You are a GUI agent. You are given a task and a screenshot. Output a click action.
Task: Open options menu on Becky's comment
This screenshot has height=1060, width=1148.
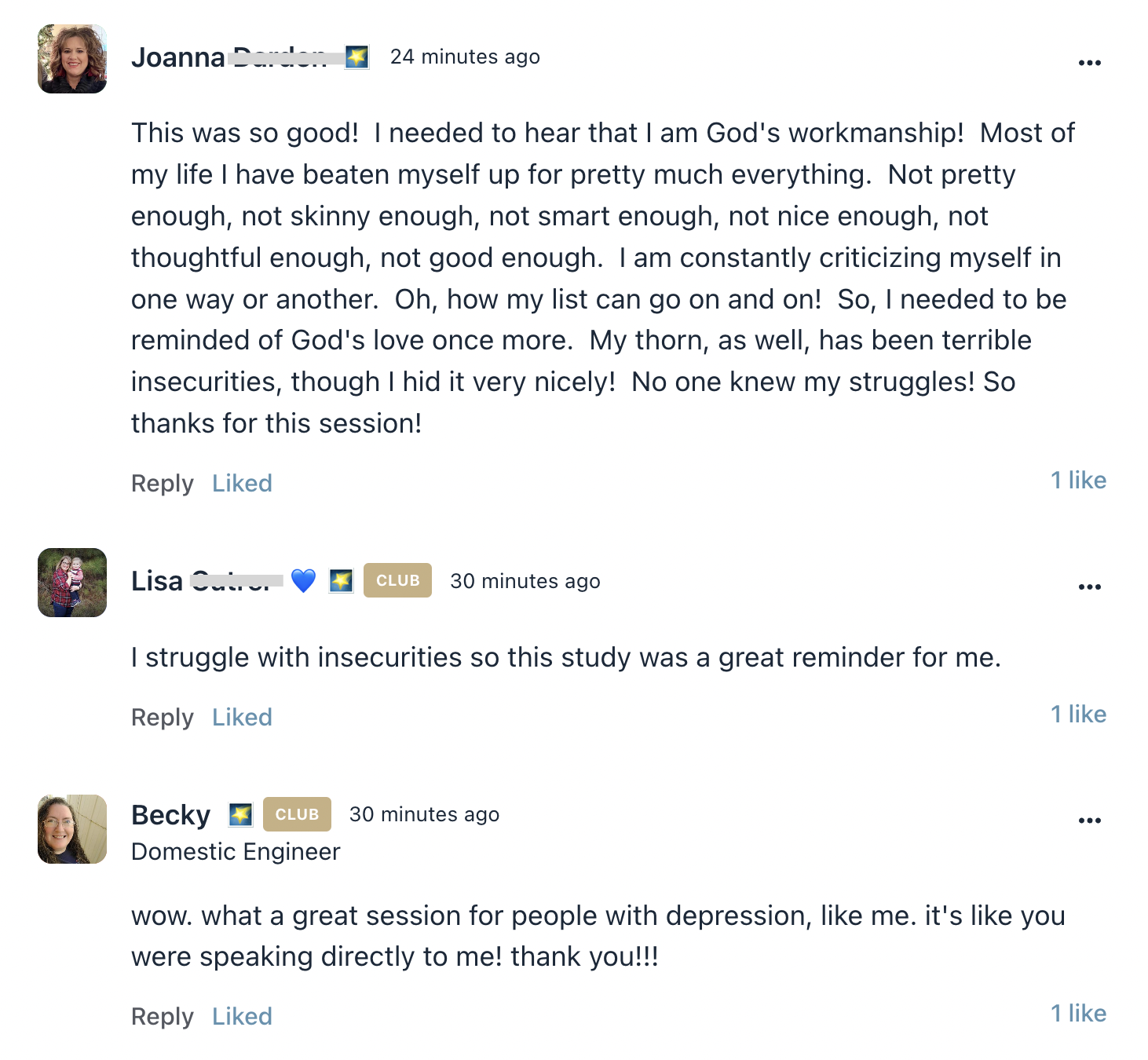(x=1089, y=821)
